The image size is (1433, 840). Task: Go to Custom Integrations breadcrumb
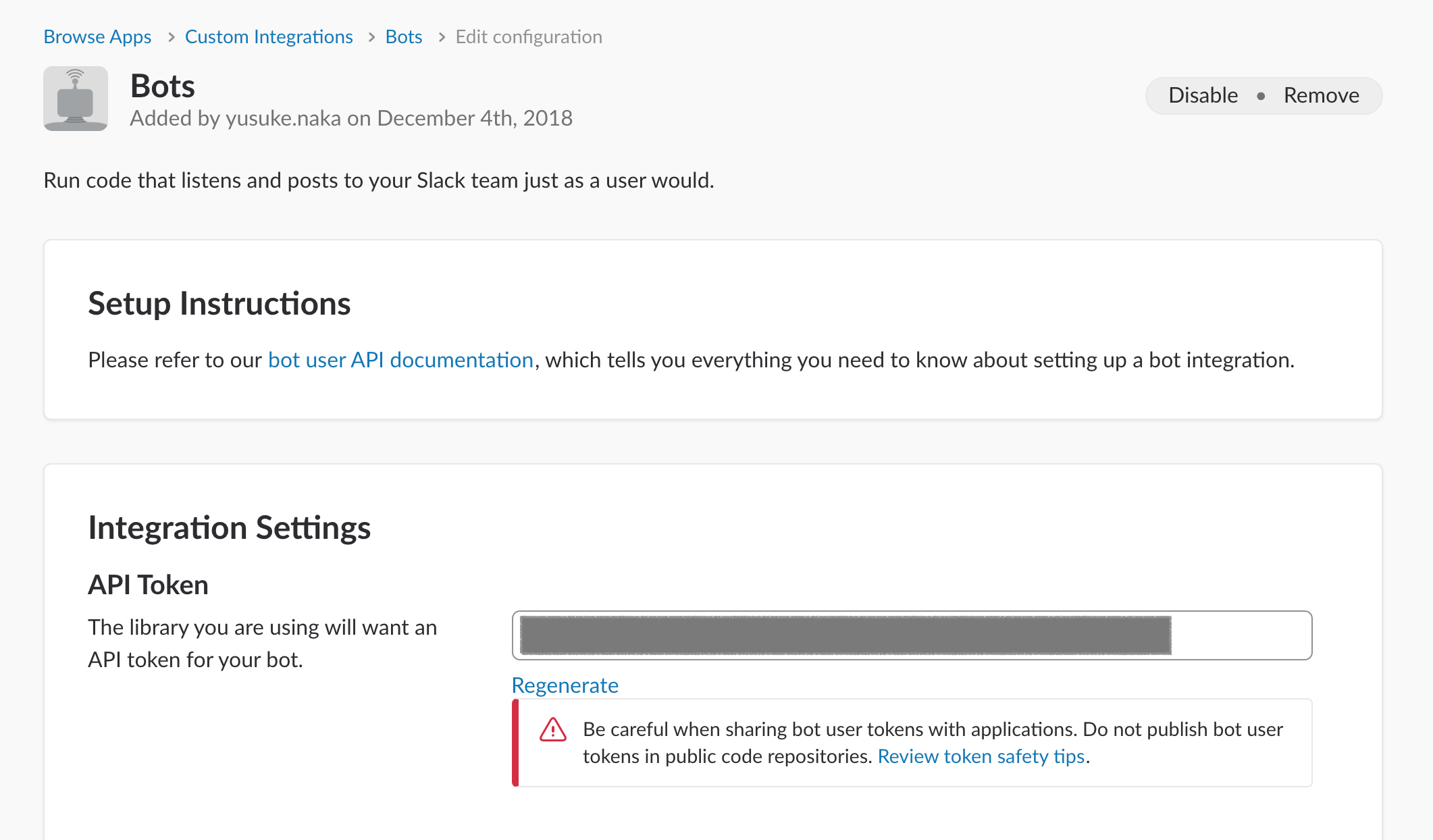pyautogui.click(x=269, y=36)
